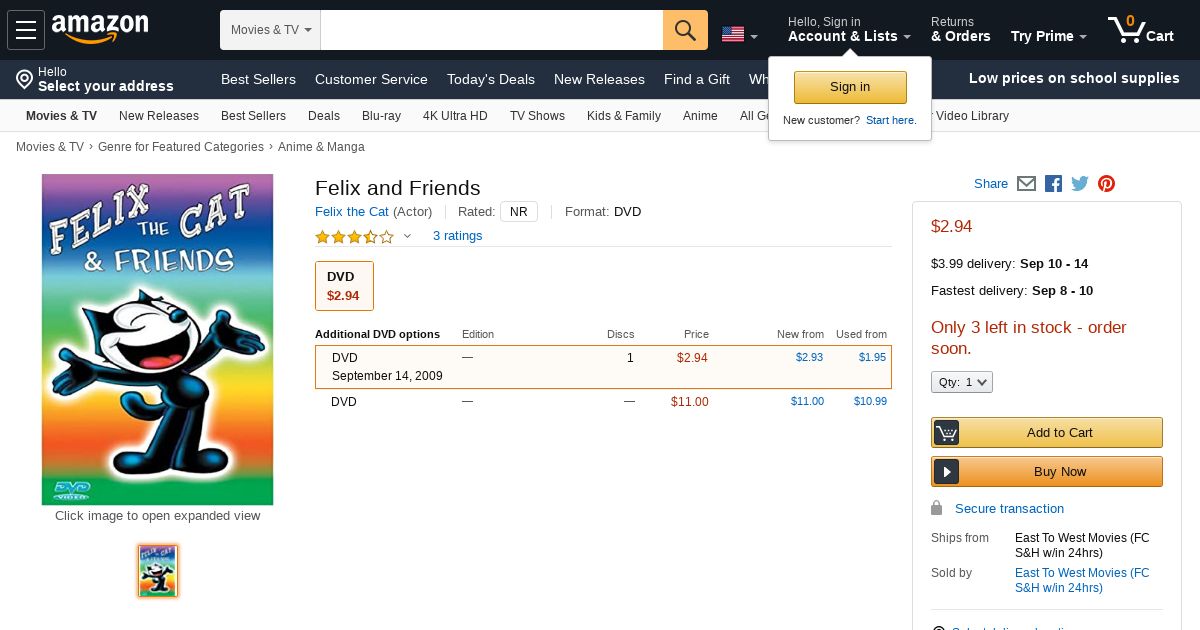1200x630 pixels.
Task: Go to Today's Deals menu item
Action: pos(491,79)
